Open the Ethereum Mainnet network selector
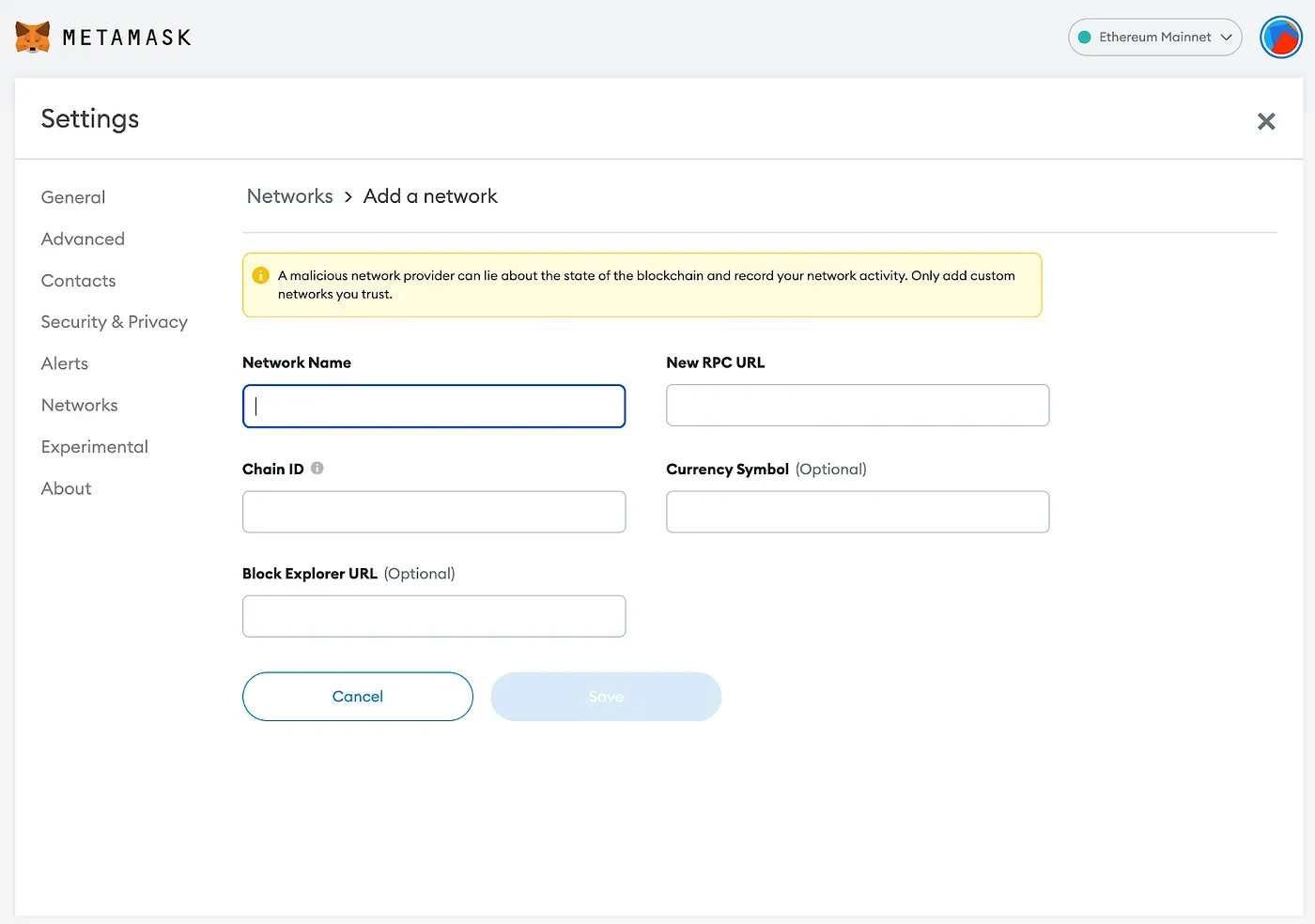Screen dimensions: 1315x924 click(1155, 37)
